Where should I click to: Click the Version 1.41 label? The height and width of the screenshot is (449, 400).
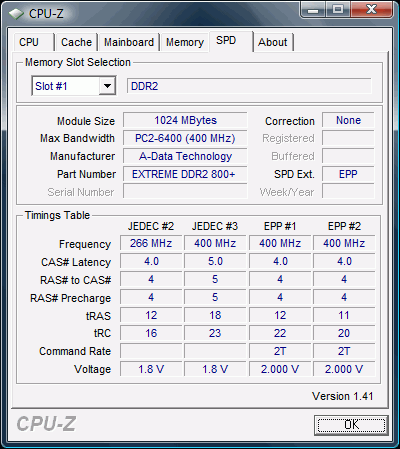[342, 396]
